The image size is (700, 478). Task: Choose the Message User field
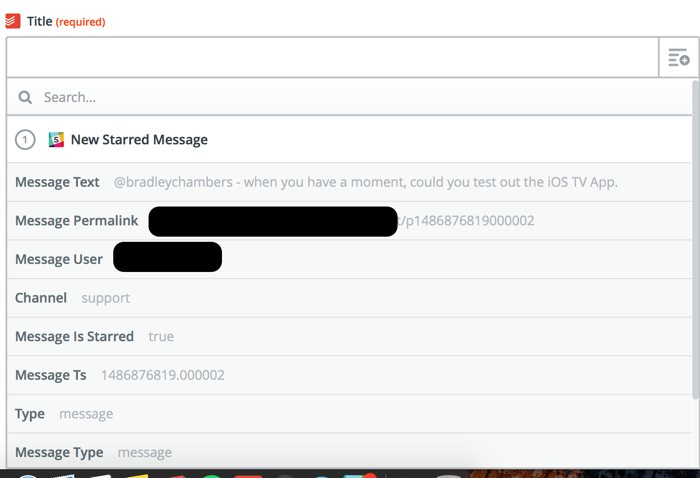point(349,259)
